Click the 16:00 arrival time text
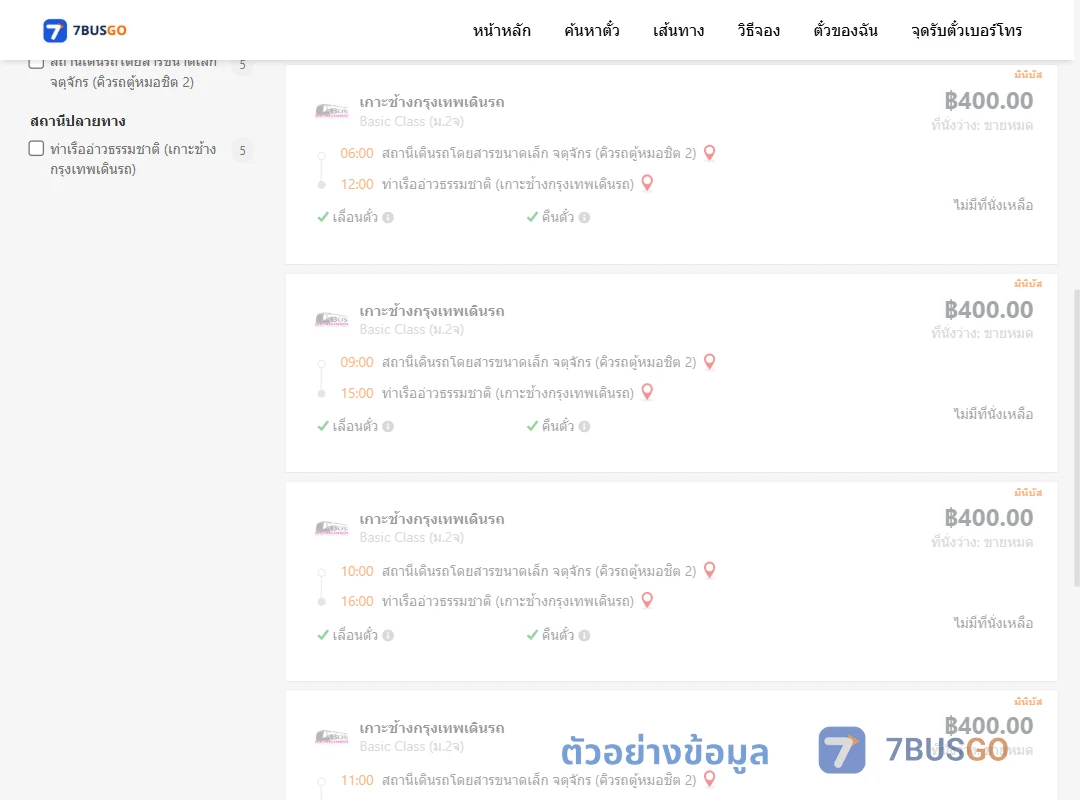 coord(357,601)
